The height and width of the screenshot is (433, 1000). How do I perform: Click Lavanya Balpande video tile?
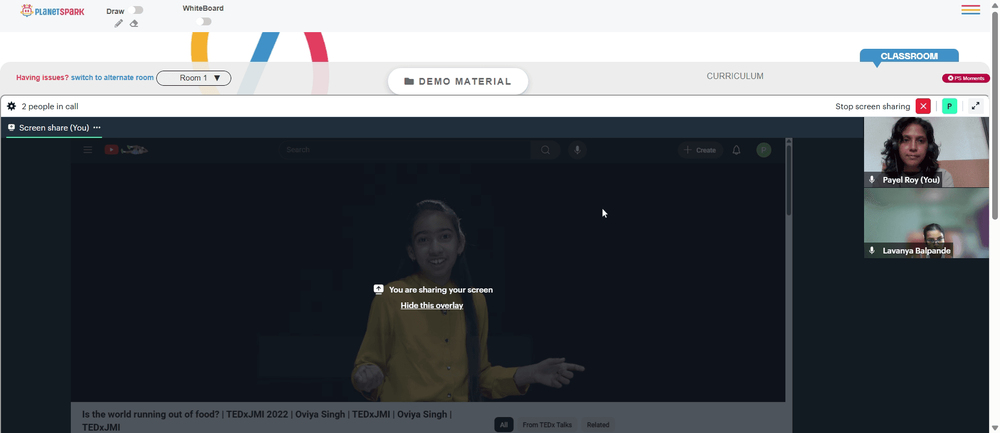(x=926, y=223)
